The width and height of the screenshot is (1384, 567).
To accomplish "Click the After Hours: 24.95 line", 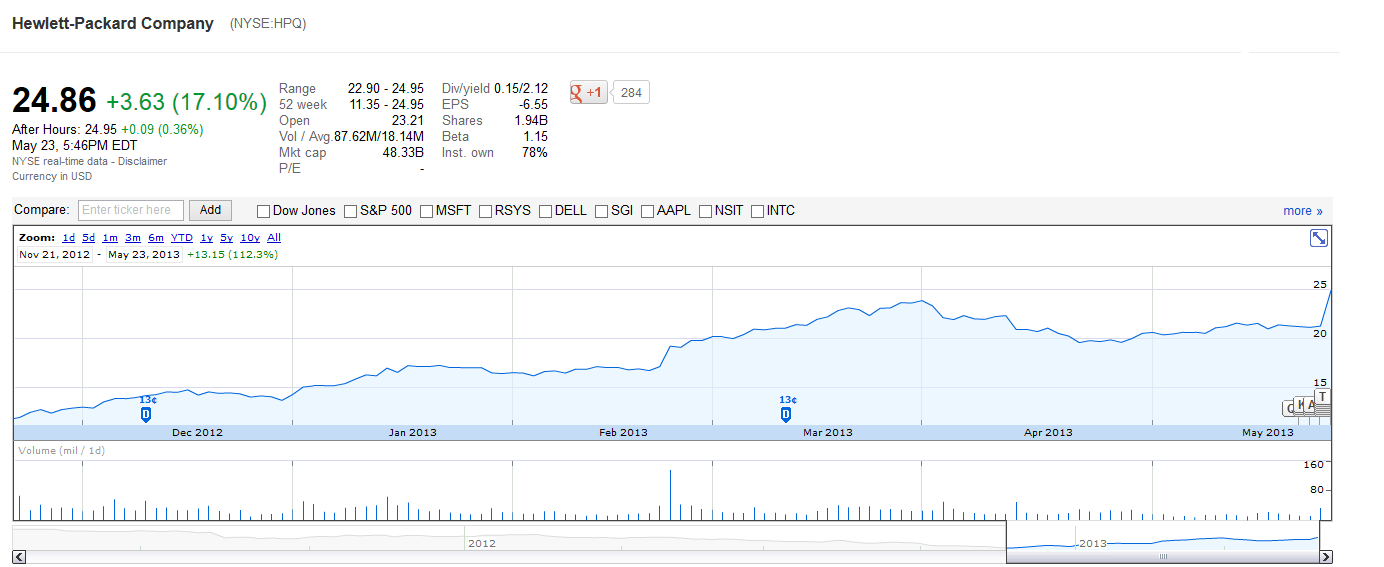I will click(x=107, y=129).
